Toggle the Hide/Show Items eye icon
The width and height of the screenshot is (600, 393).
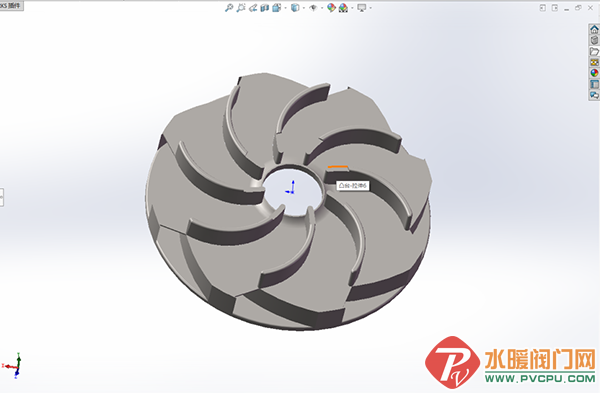coord(313,8)
